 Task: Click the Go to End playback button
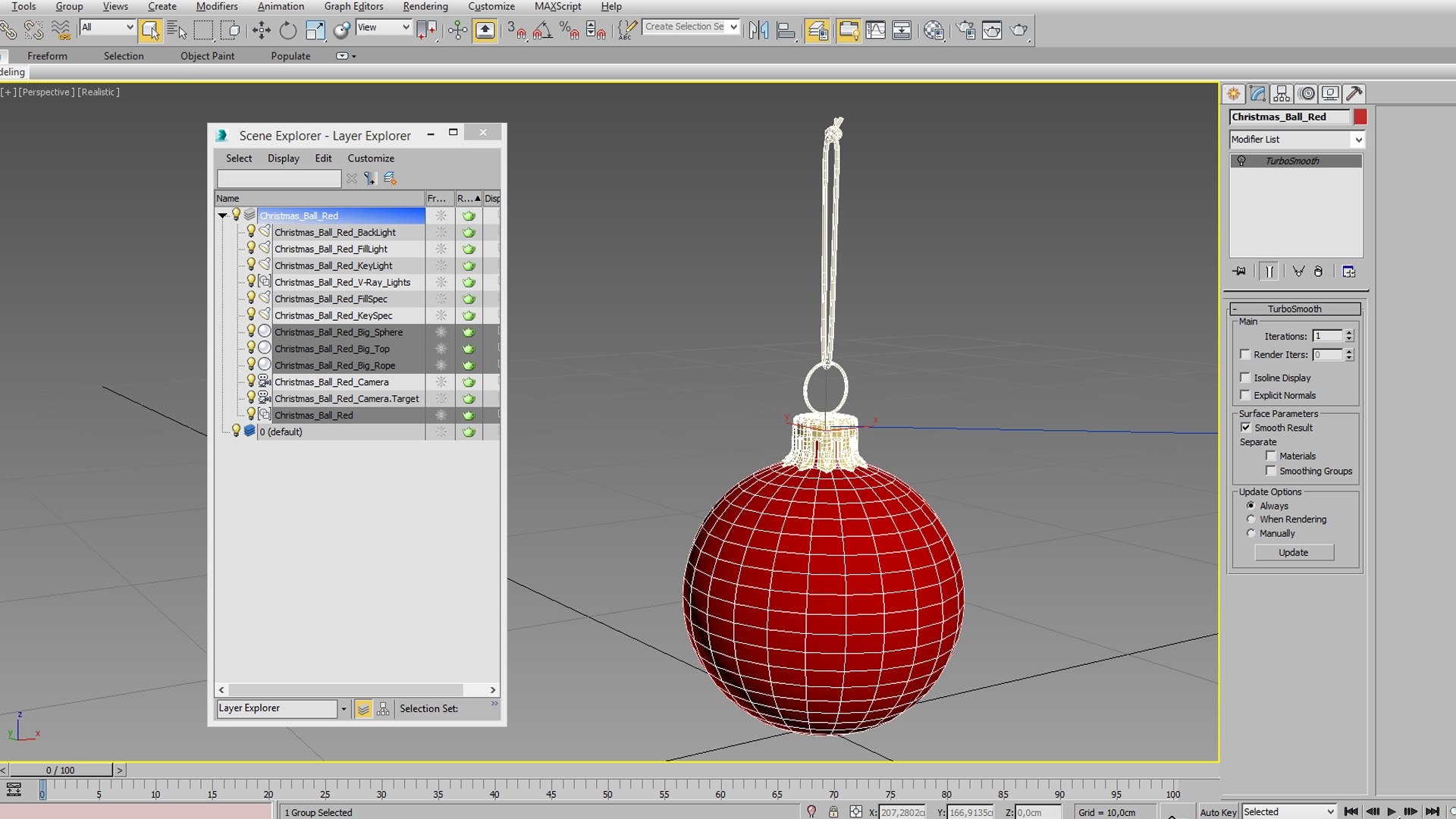1432,811
